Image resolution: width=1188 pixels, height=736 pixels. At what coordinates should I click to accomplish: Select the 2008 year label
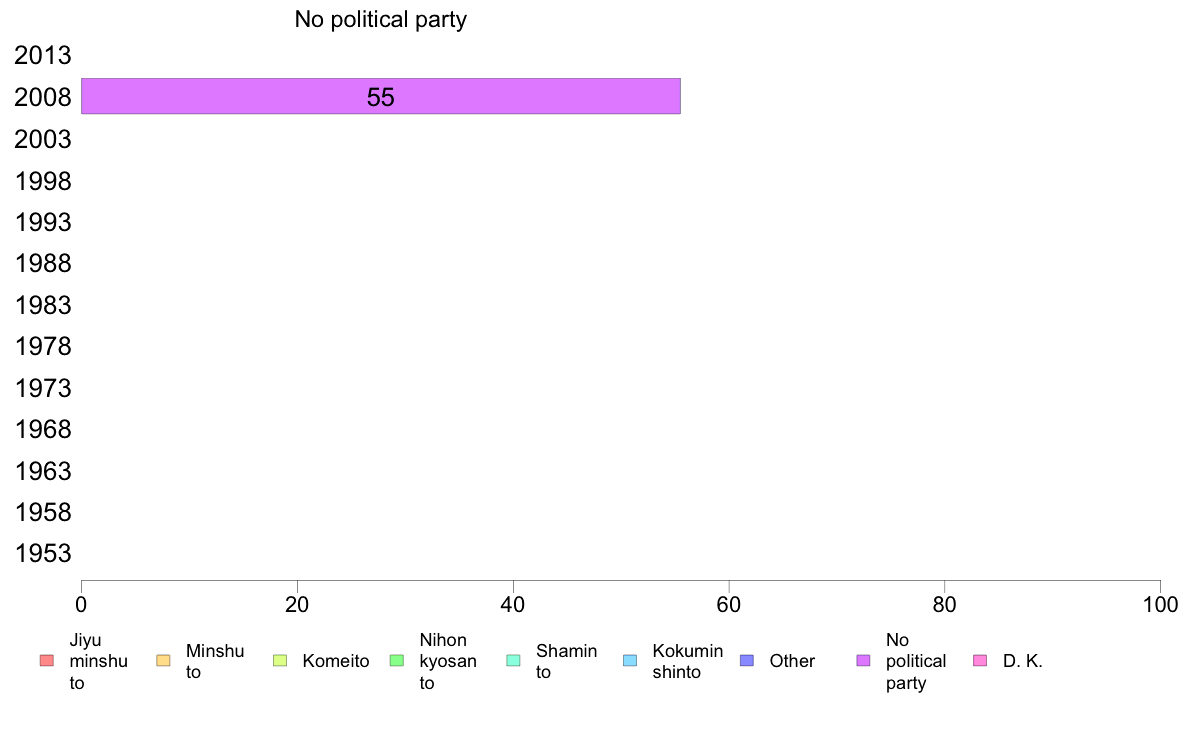coord(43,97)
